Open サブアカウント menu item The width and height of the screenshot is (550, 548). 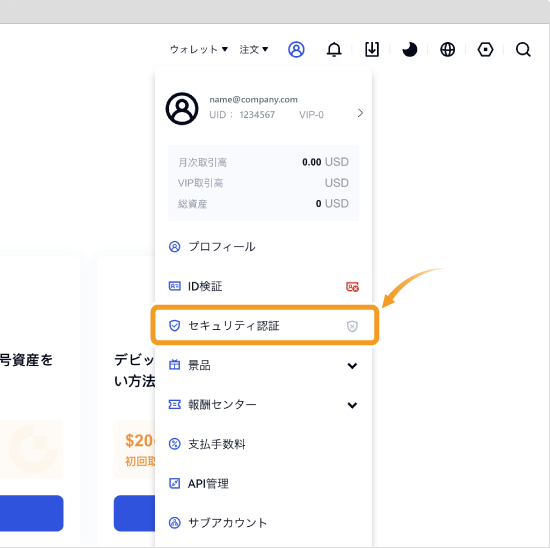point(263,523)
